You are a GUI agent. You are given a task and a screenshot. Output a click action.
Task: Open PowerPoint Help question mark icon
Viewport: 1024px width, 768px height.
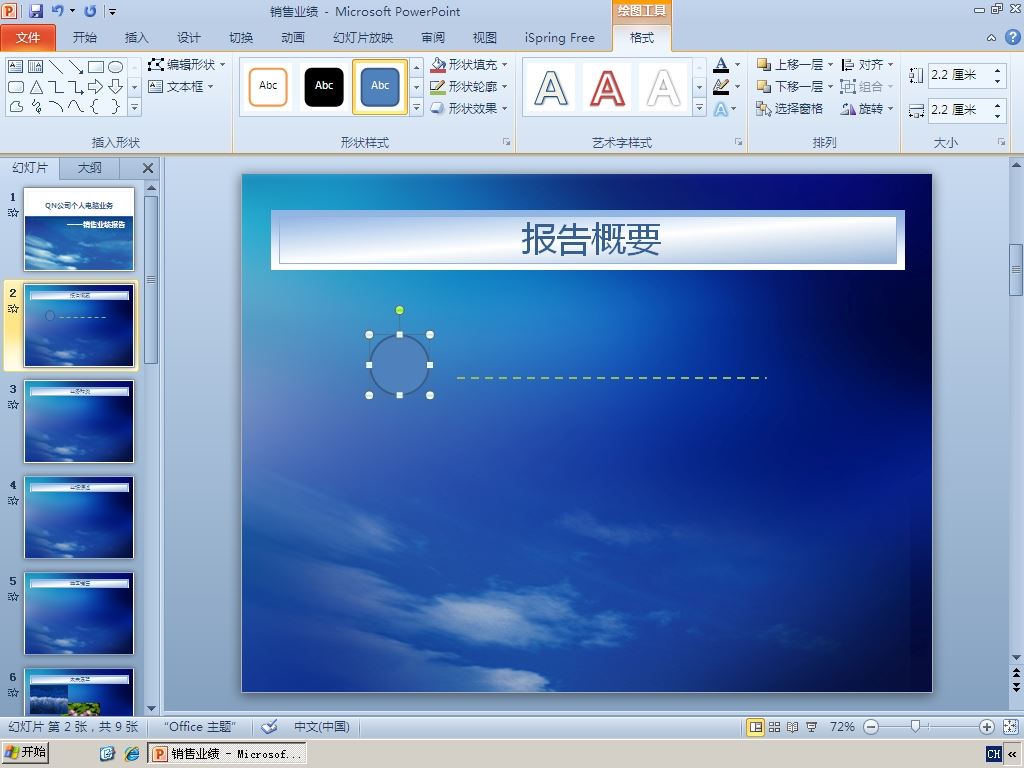tap(1012, 37)
